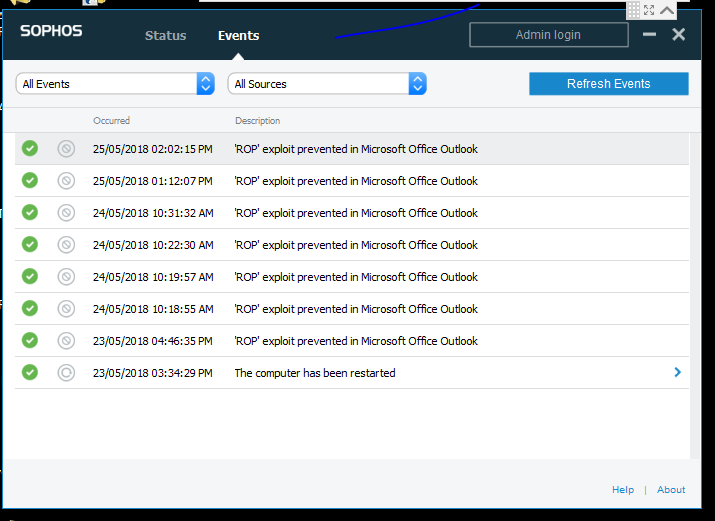Screen dimensions: 715x521
Task: Select description of 24/05/2018 10:19:57 AM ROP exploit event
Action: point(356,277)
